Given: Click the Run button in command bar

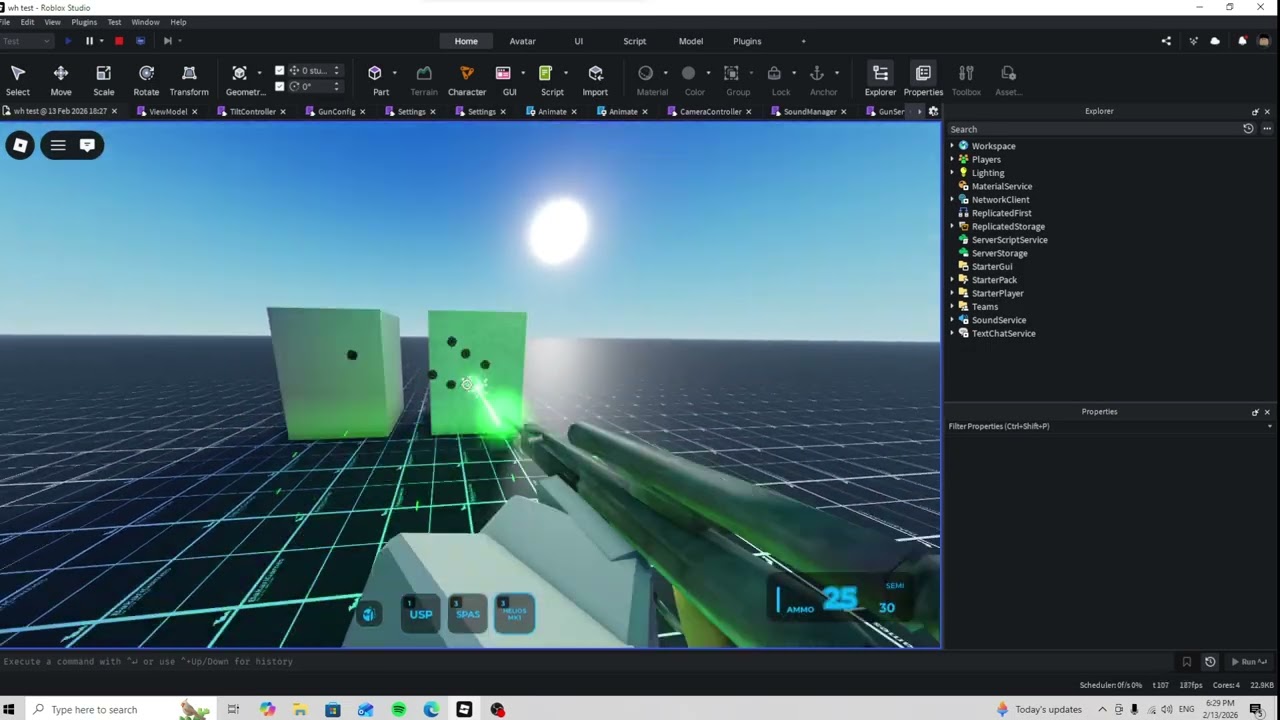Looking at the screenshot, I should click(1249, 662).
